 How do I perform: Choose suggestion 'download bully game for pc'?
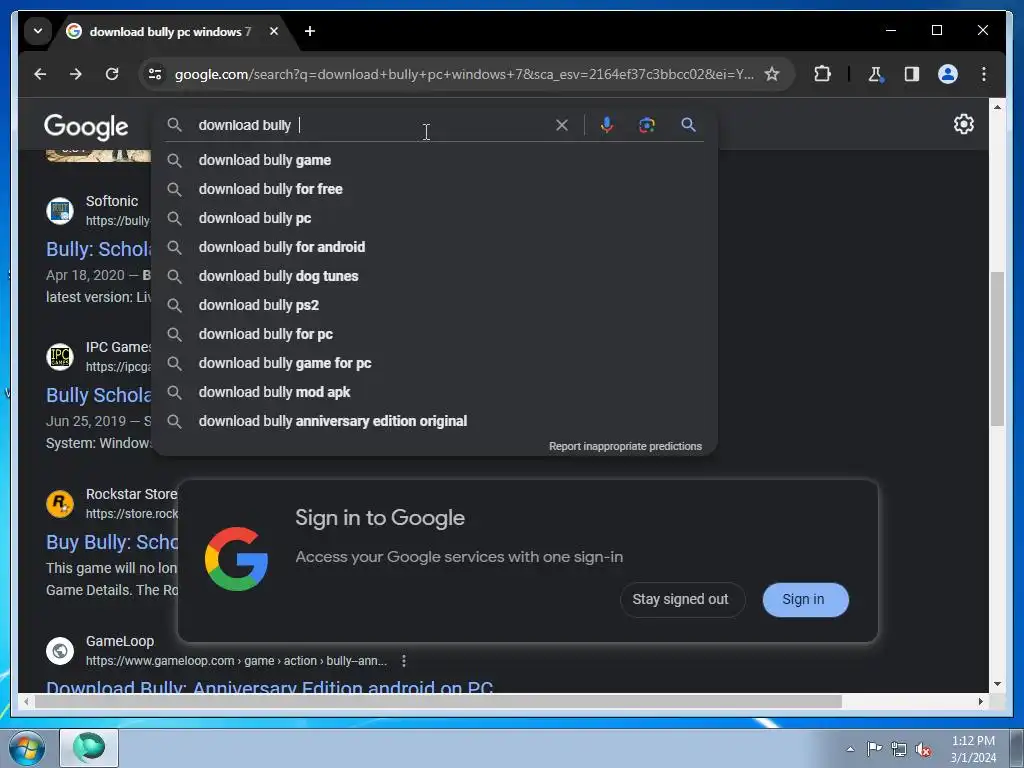coord(435,363)
